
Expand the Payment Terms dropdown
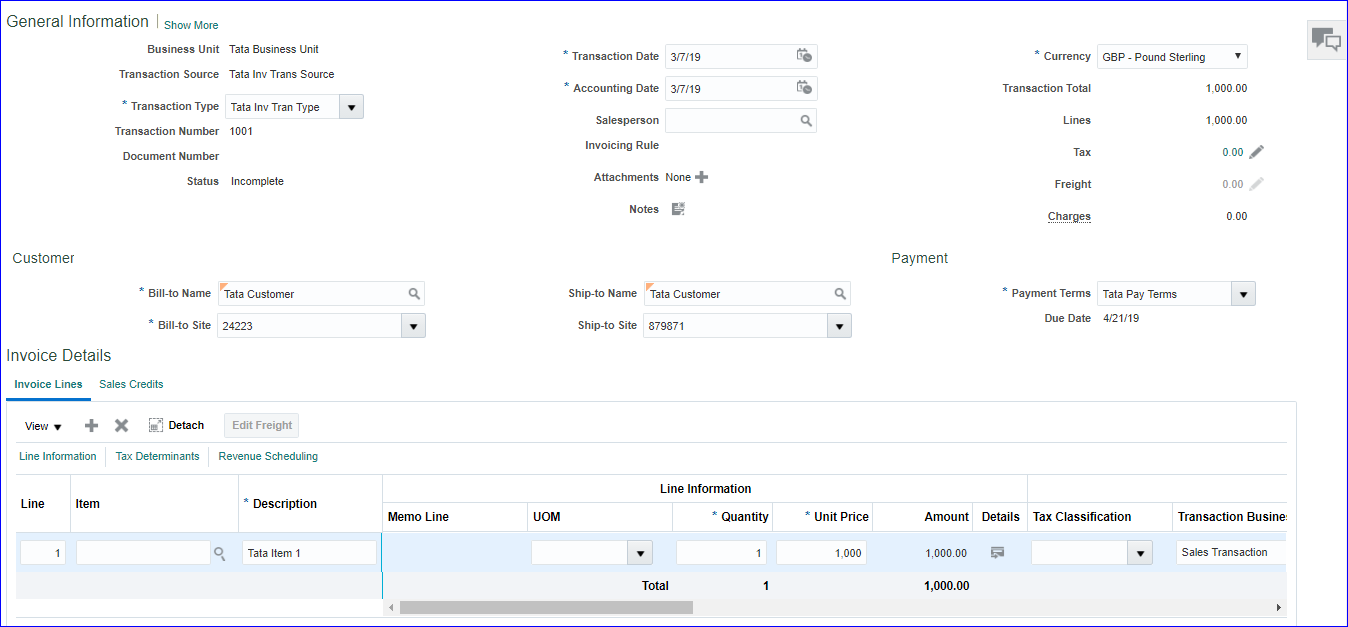coord(1243,294)
